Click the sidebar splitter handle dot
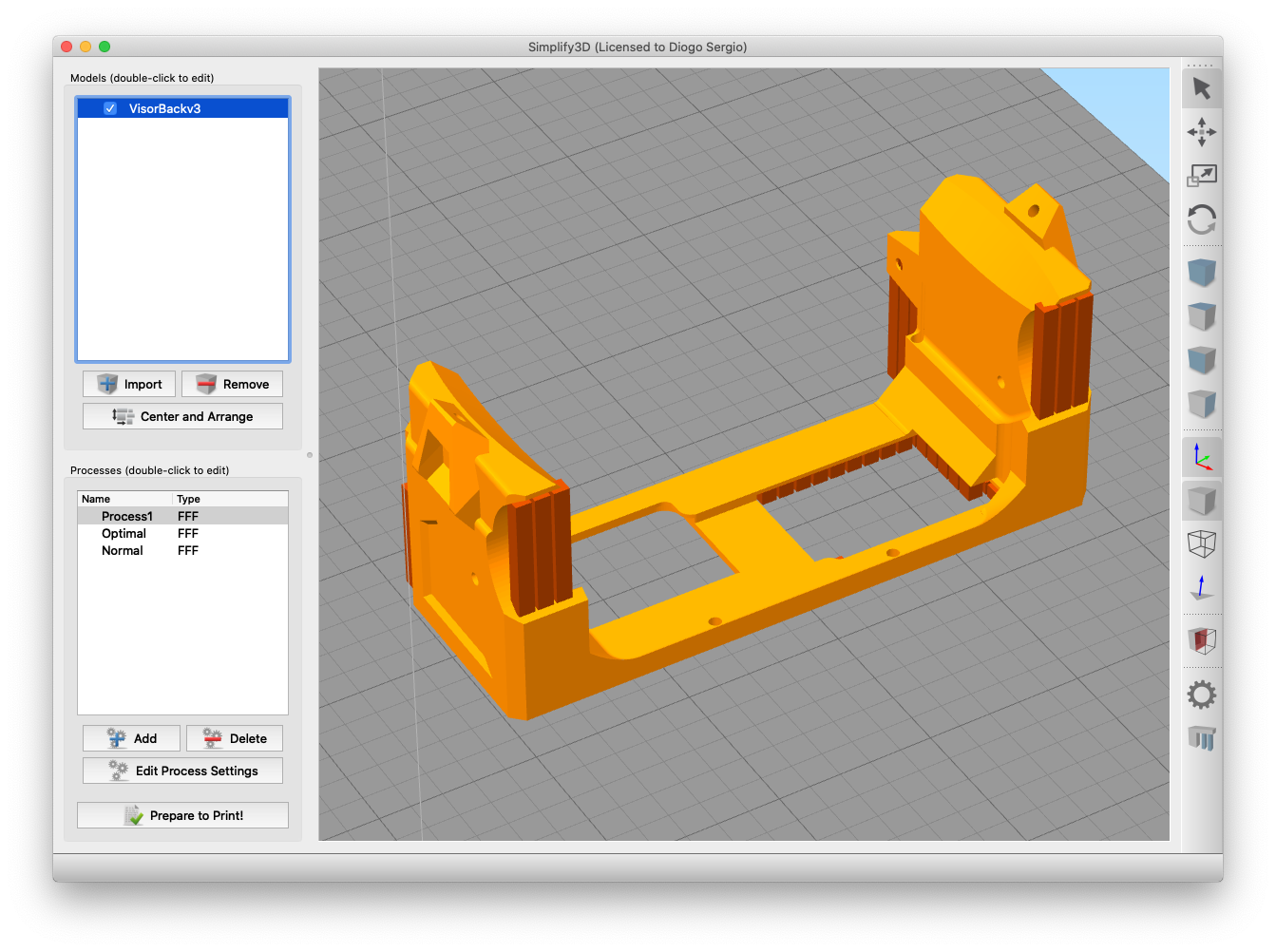This screenshot has width=1276, height=952. (310, 455)
